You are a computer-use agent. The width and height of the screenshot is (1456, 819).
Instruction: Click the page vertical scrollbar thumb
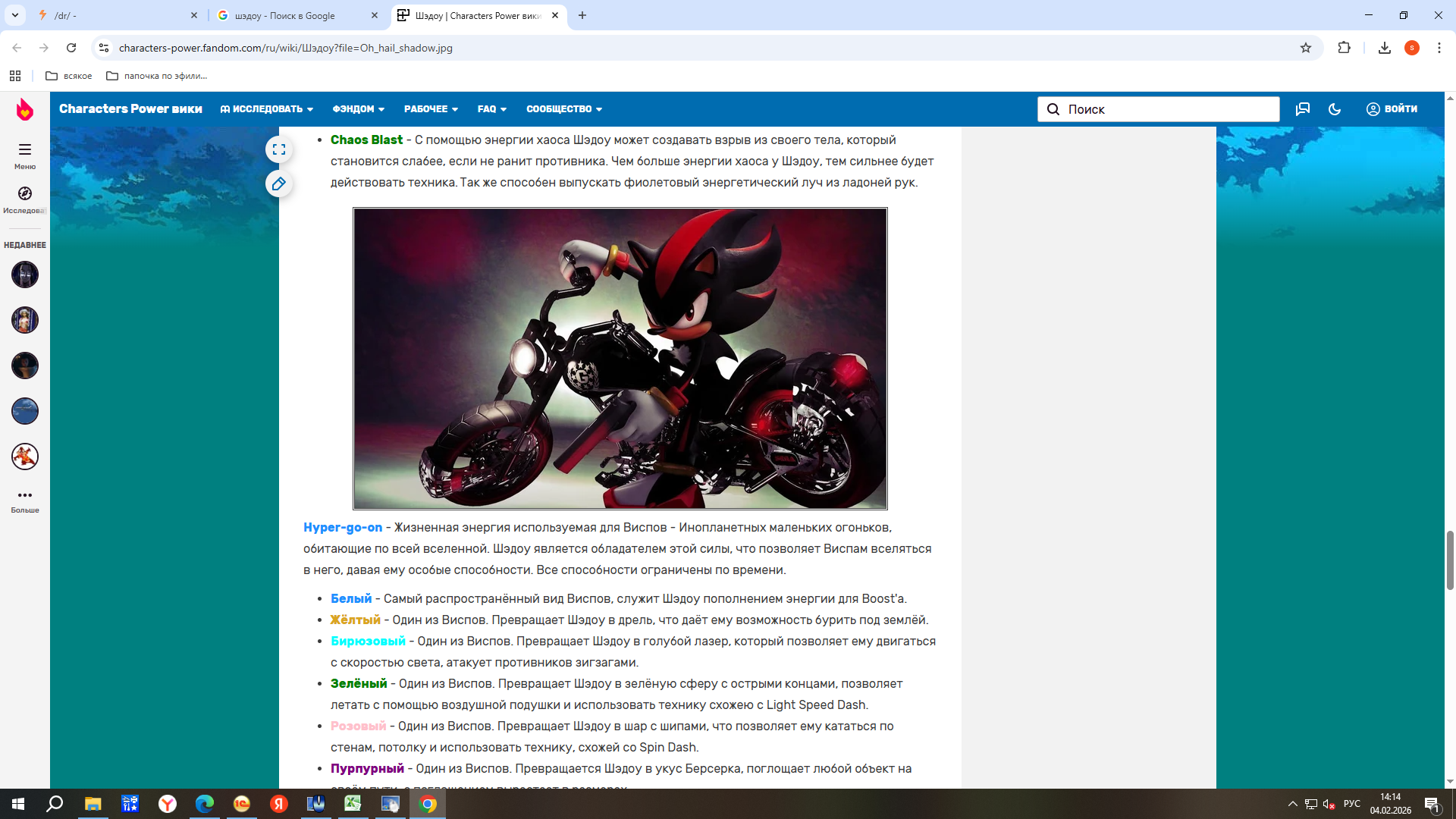(1450, 560)
